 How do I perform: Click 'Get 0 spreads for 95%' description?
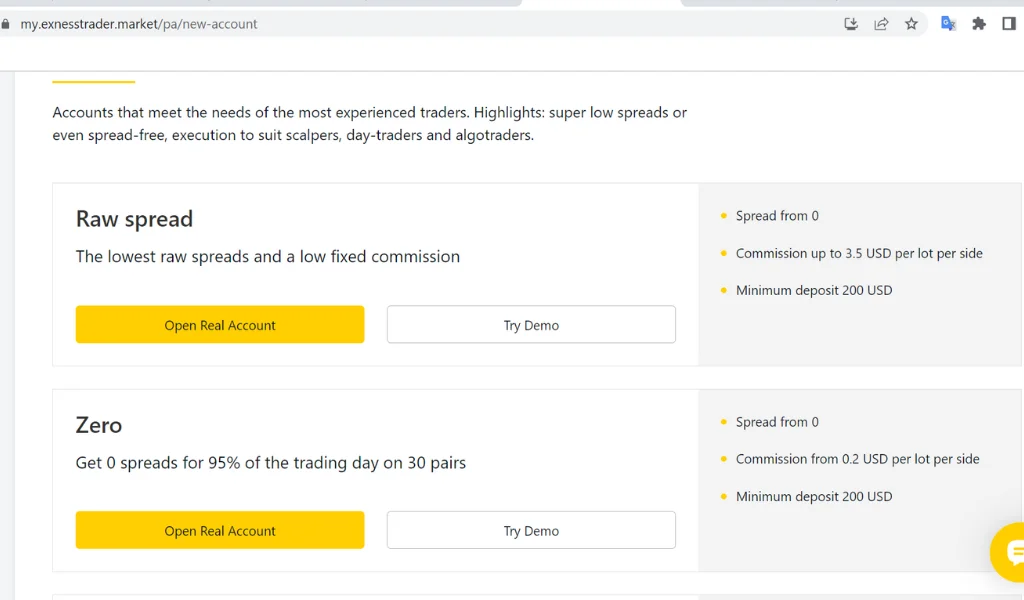click(270, 463)
